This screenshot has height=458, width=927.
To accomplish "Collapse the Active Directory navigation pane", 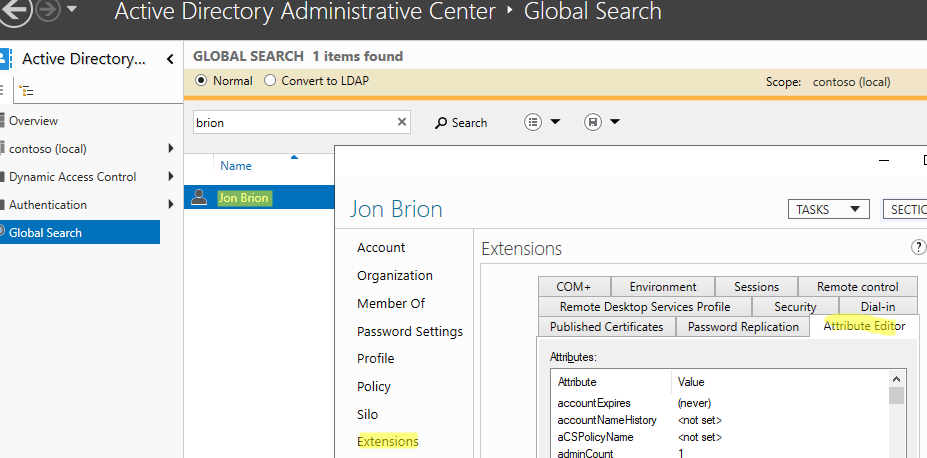I will pos(170,59).
